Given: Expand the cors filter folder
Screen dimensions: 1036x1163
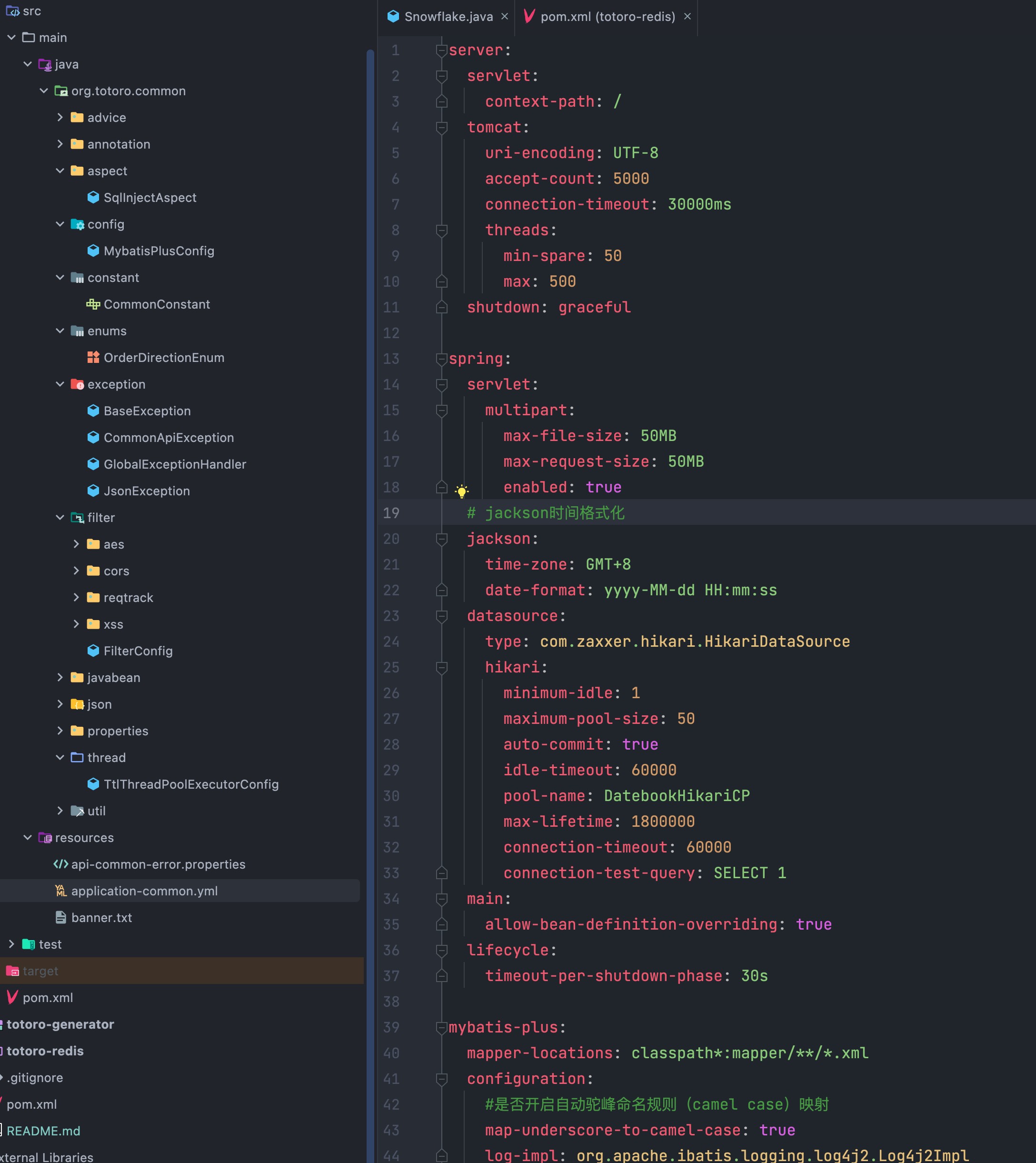Looking at the screenshot, I should click(x=76, y=571).
